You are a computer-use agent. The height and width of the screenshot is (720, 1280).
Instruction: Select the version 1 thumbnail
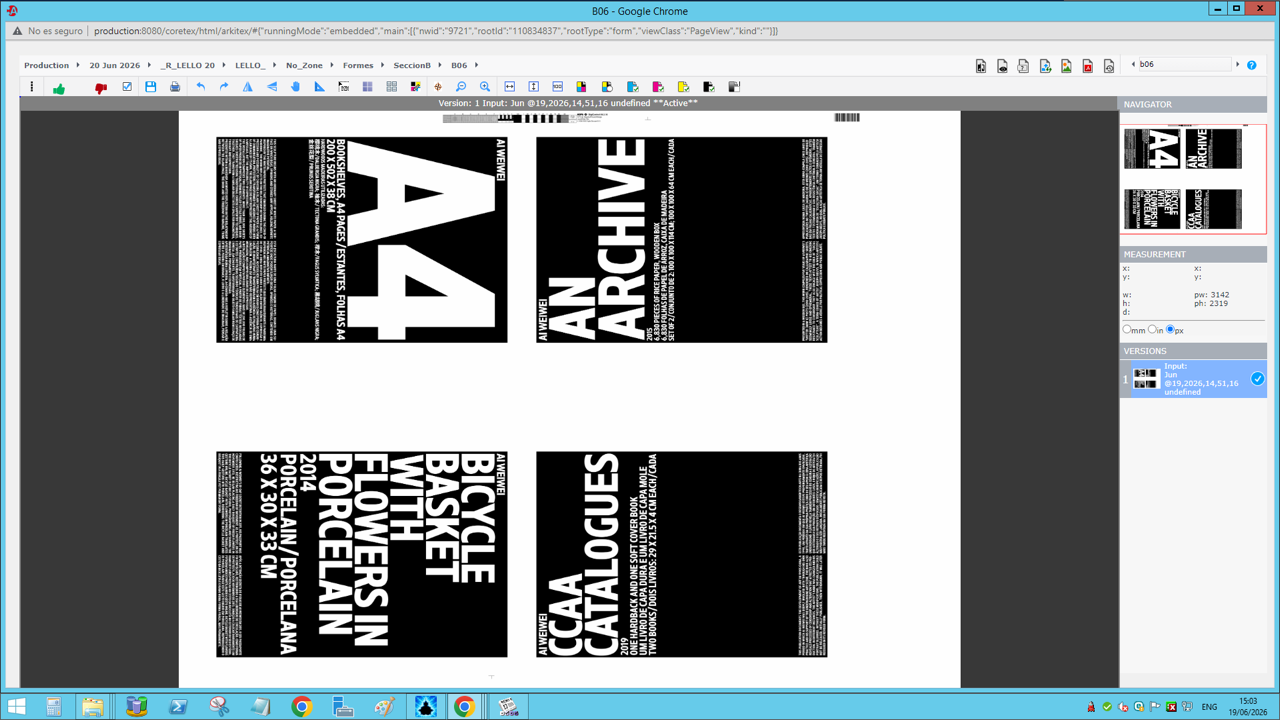[1145, 379]
